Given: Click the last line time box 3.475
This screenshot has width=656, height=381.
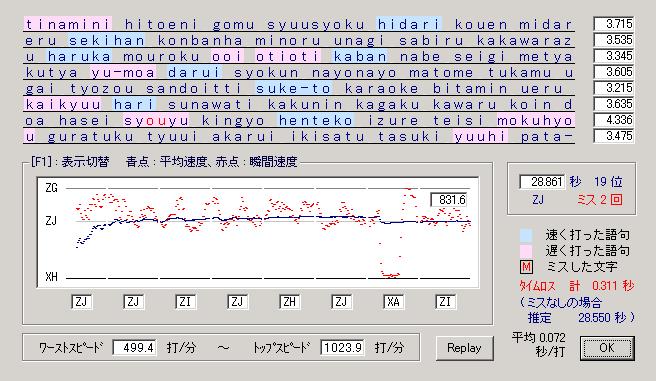Looking at the screenshot, I should 614,136.
